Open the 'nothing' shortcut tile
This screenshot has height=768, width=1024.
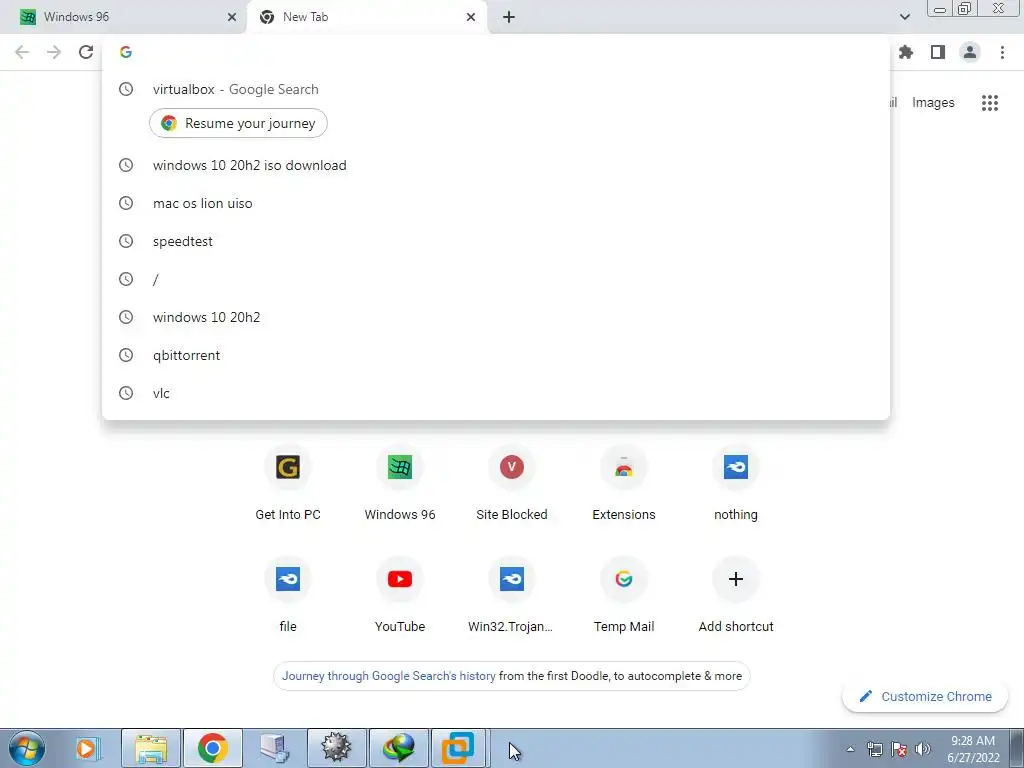point(736,484)
